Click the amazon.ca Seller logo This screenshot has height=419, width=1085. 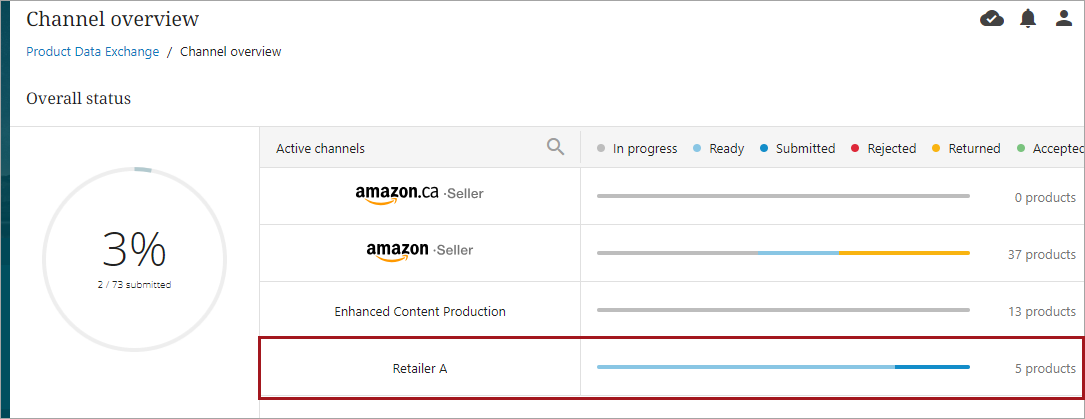(419, 195)
